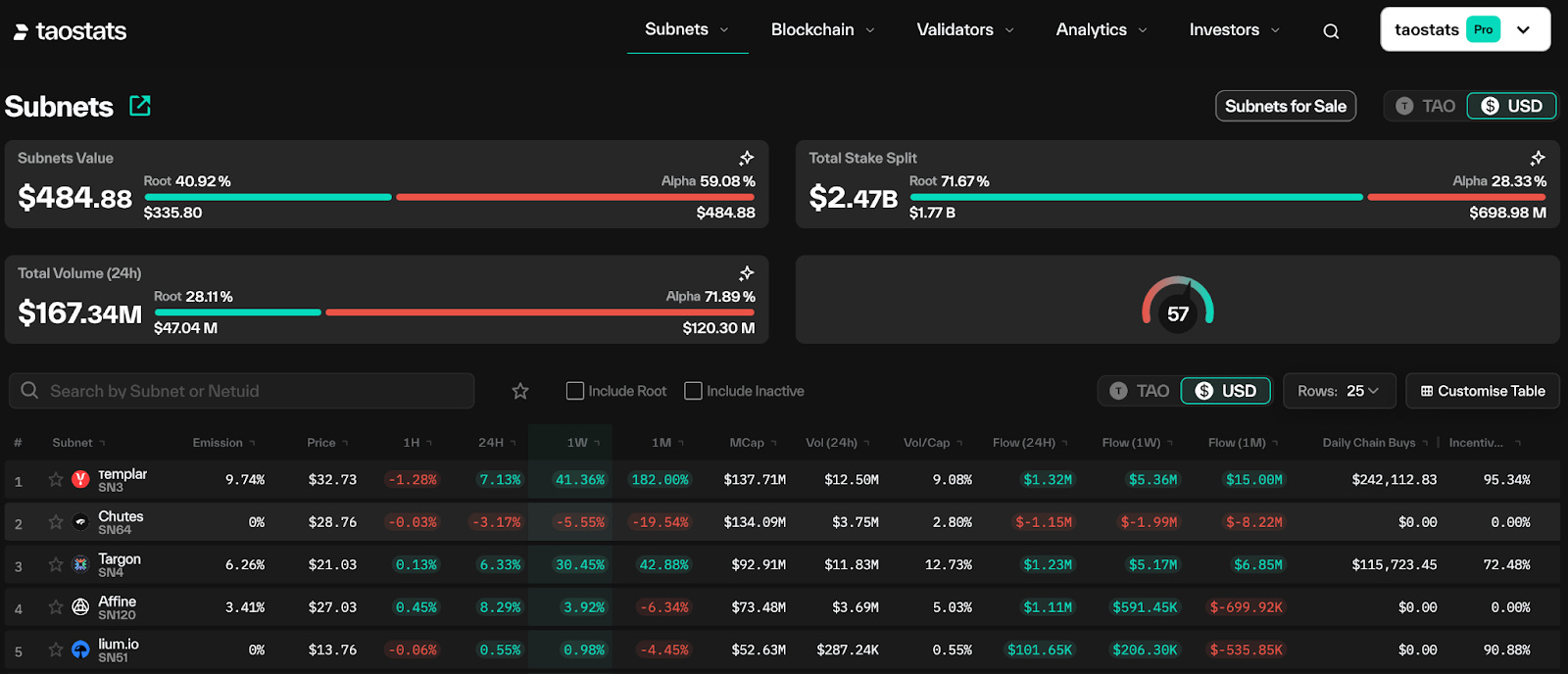The image size is (1568, 674).
Task: Click lium.io price $13.76
Action: click(332, 650)
